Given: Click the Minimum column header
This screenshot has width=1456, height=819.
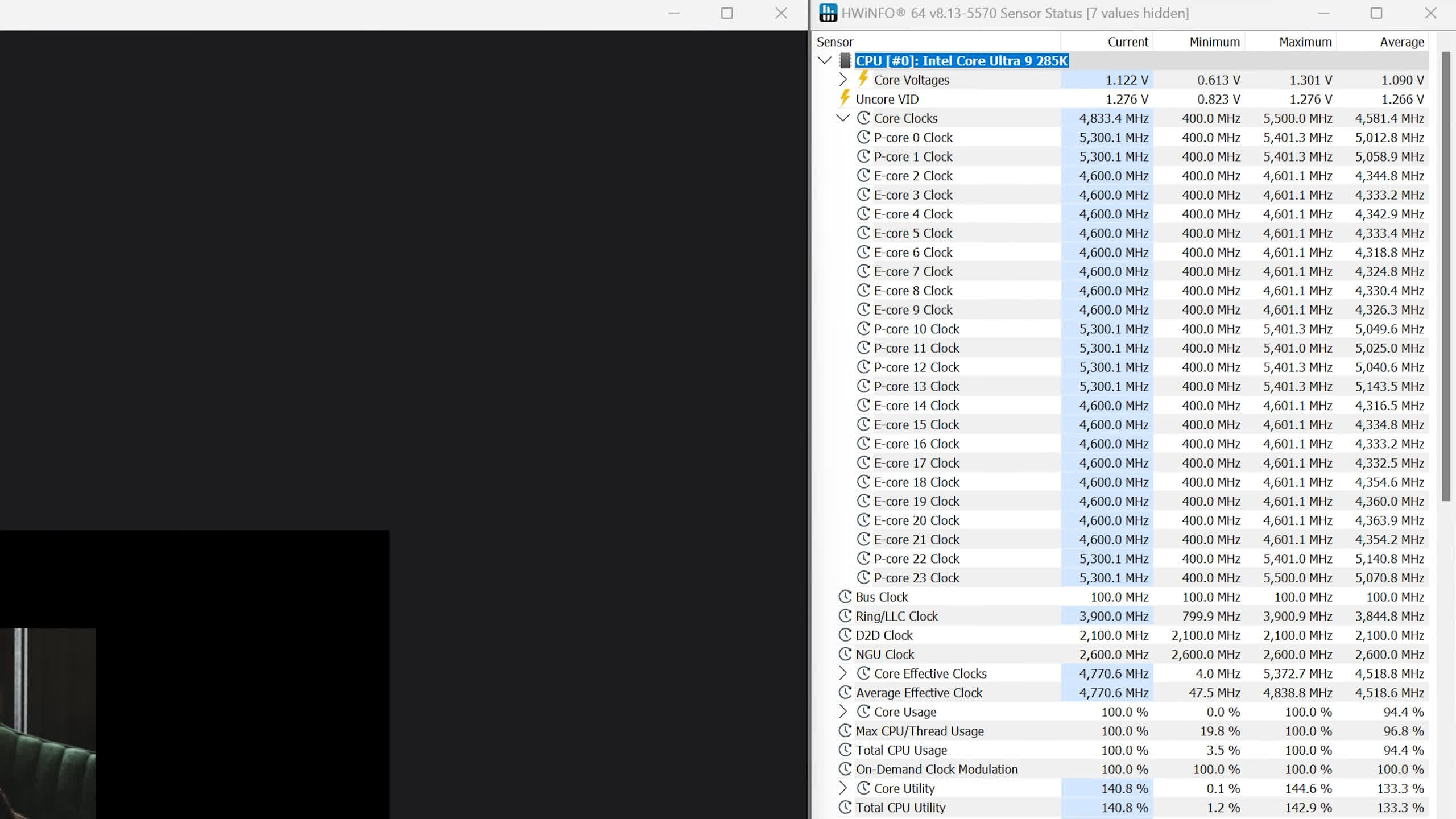Looking at the screenshot, I should pos(1199,42).
